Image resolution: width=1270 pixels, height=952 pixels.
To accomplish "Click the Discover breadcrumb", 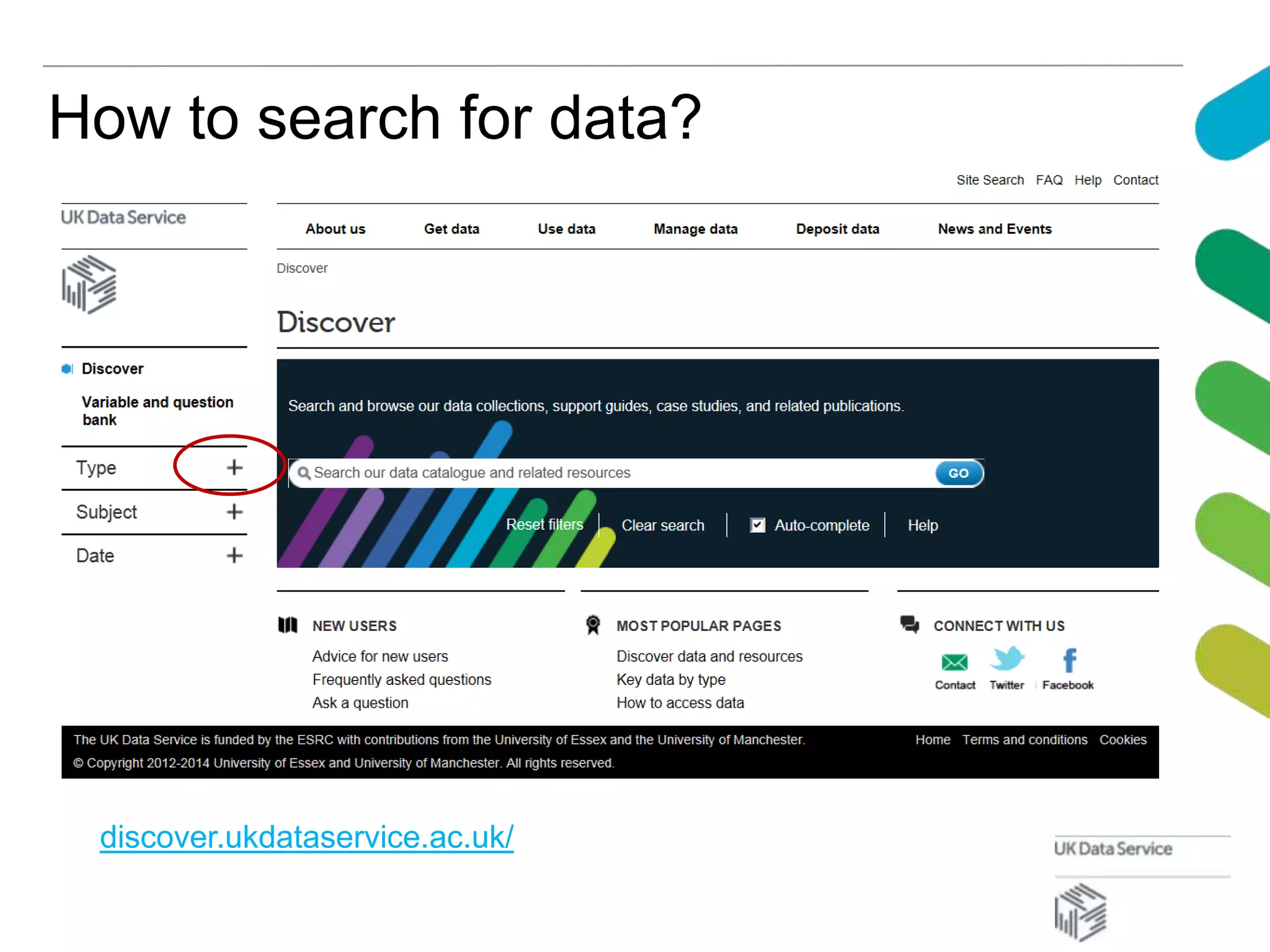I will tap(302, 268).
